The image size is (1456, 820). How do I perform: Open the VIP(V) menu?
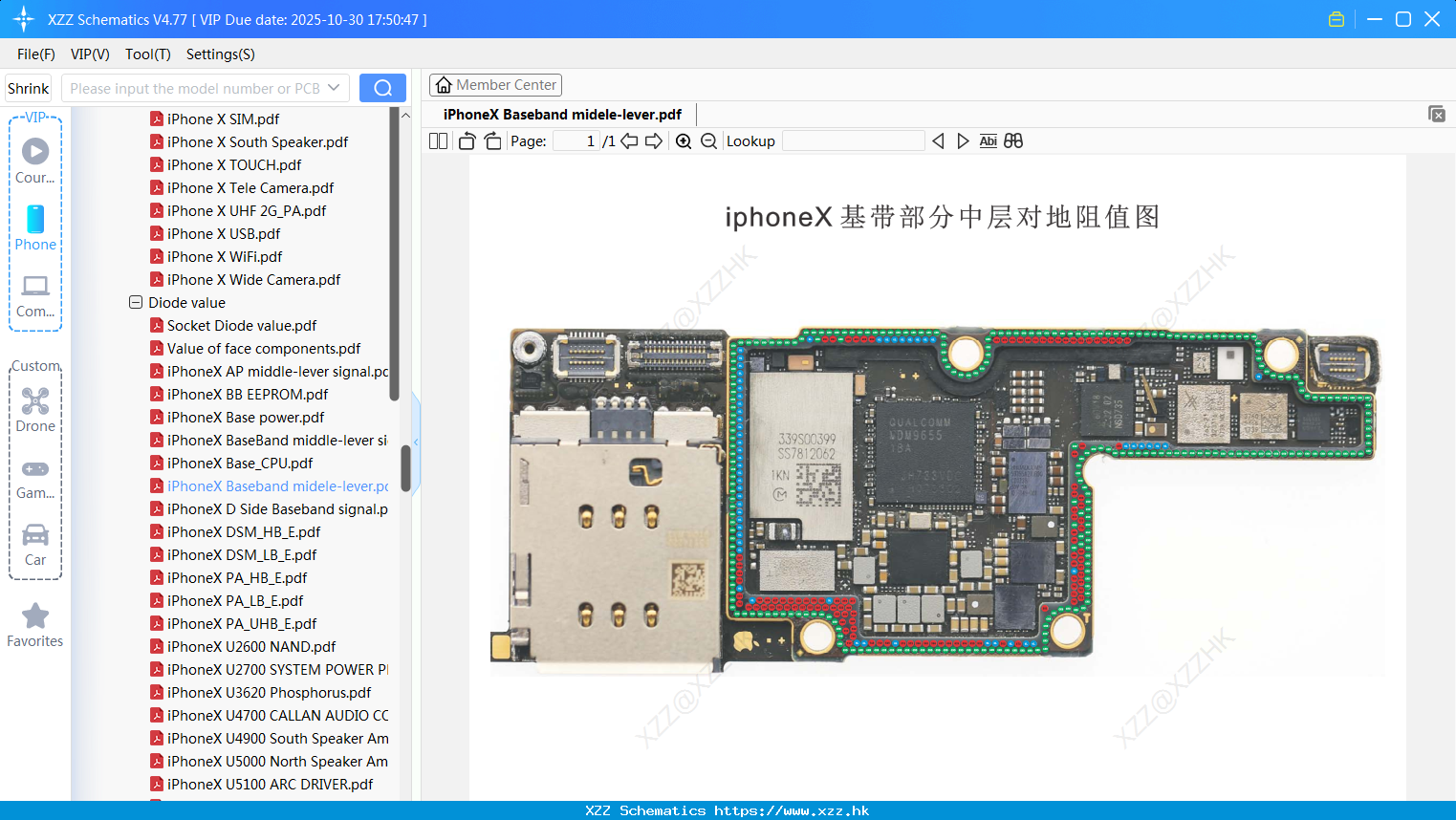coord(90,54)
